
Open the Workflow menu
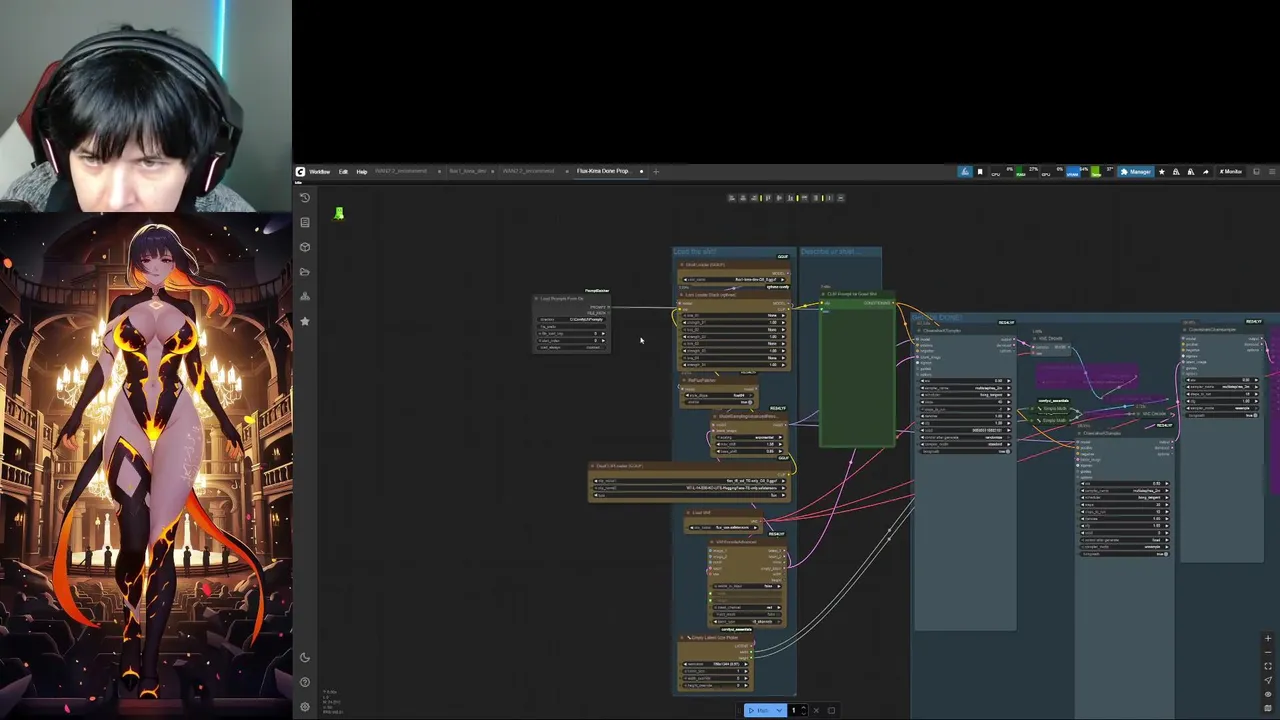coord(319,172)
